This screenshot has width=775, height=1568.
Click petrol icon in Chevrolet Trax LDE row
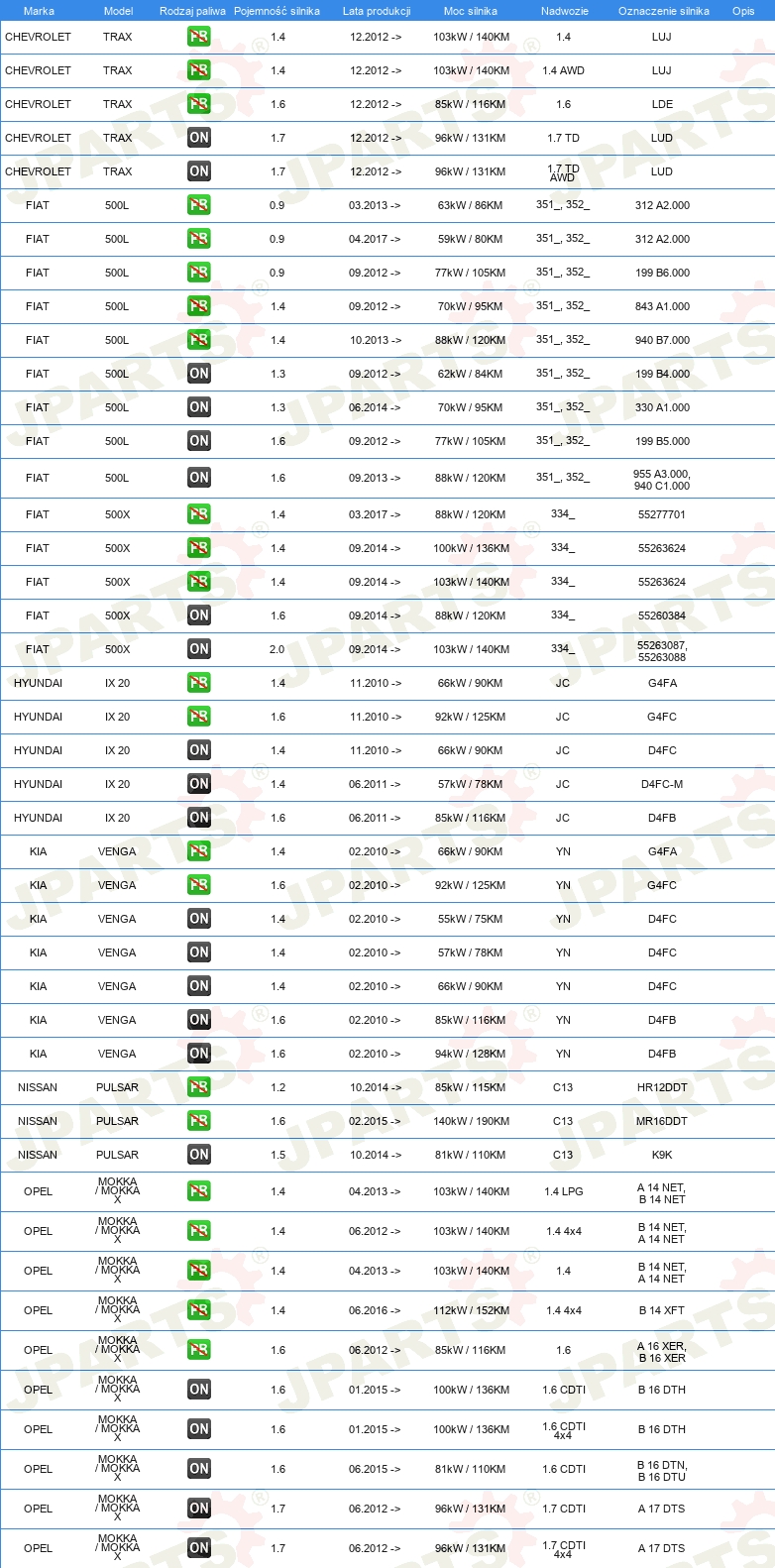pos(199,104)
